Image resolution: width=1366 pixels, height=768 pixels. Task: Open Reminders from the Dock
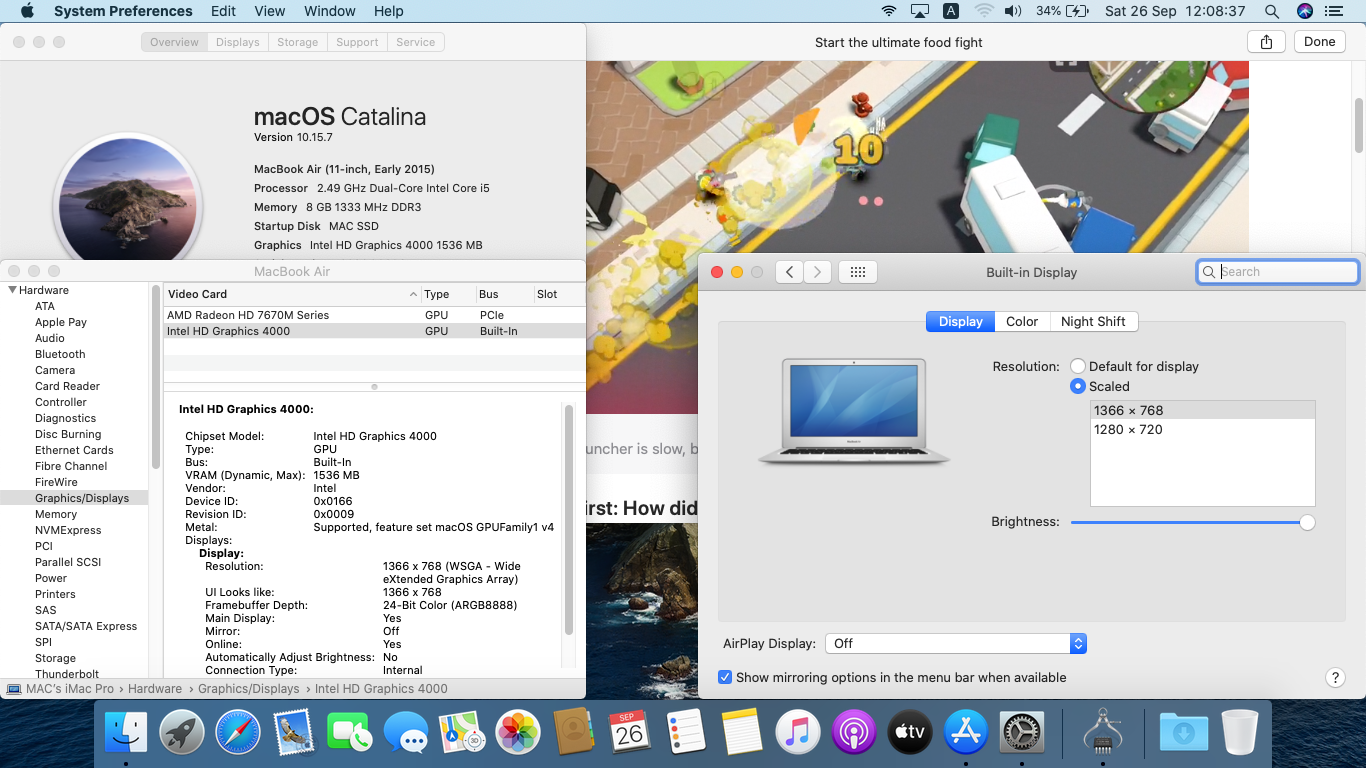pos(686,733)
